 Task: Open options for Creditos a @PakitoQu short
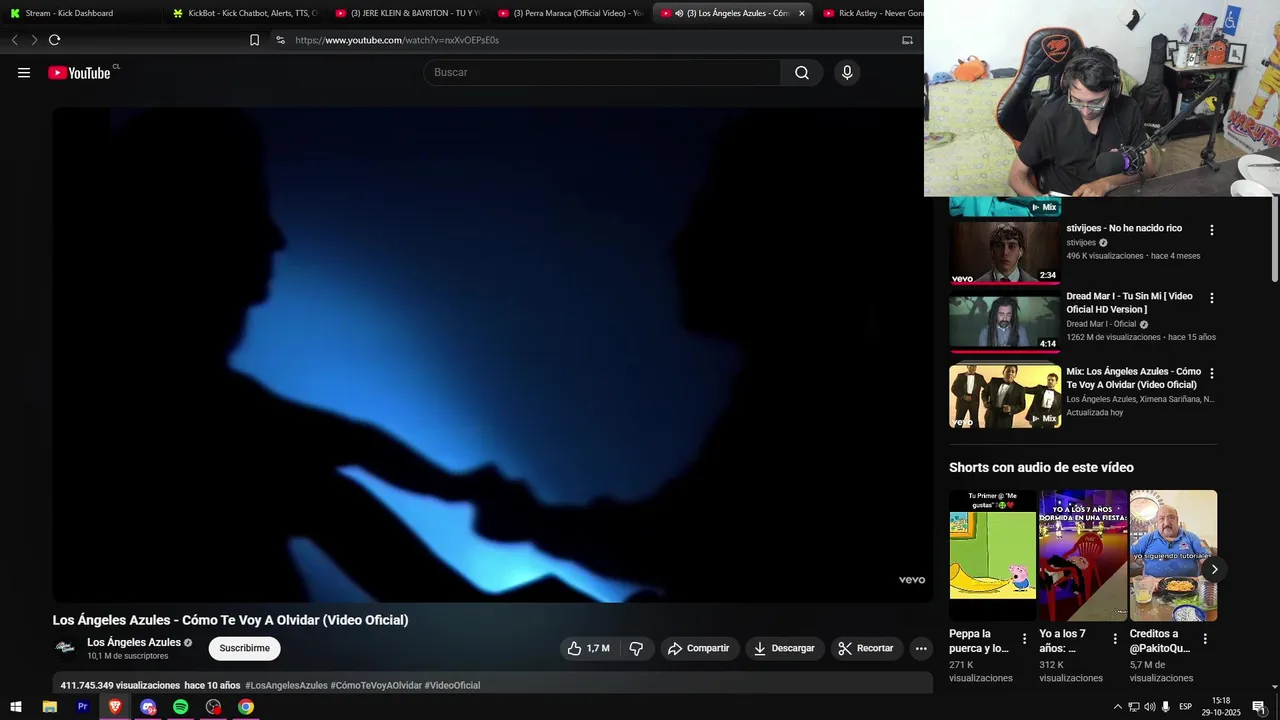click(1205, 639)
